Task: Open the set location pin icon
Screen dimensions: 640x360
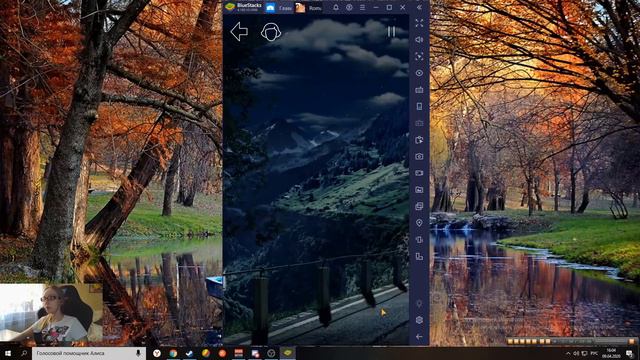Action: pyautogui.click(x=419, y=223)
